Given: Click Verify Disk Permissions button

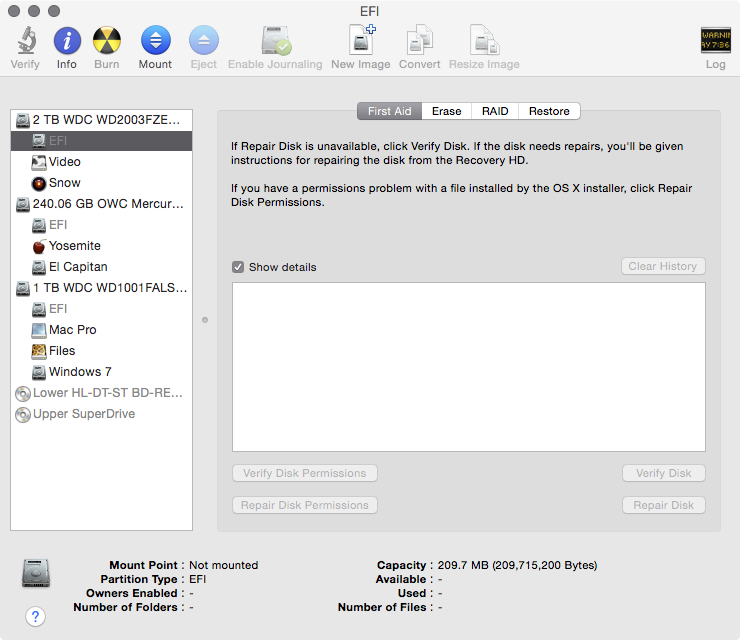Looking at the screenshot, I should (305, 473).
